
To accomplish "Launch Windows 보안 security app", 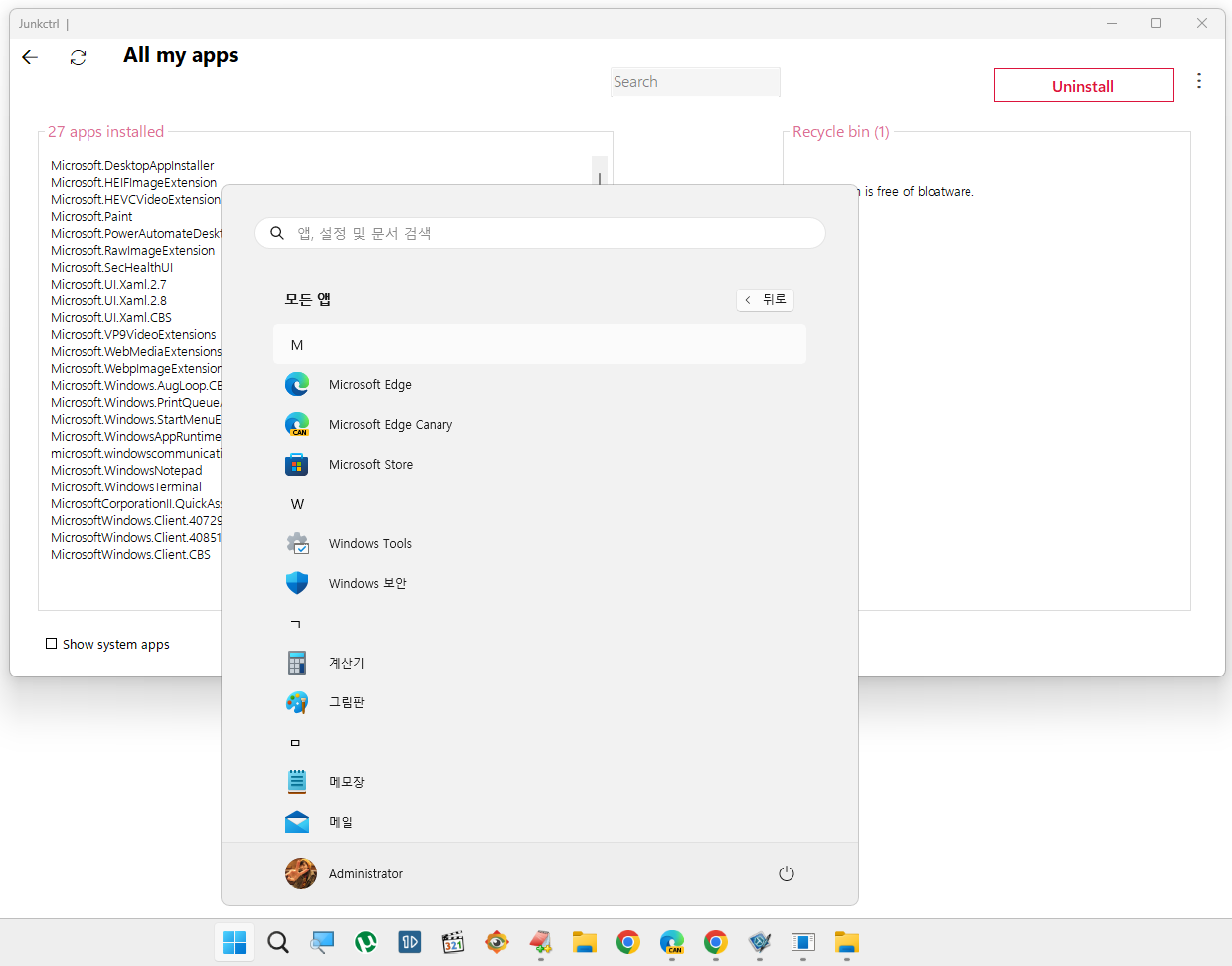I will (x=540, y=583).
